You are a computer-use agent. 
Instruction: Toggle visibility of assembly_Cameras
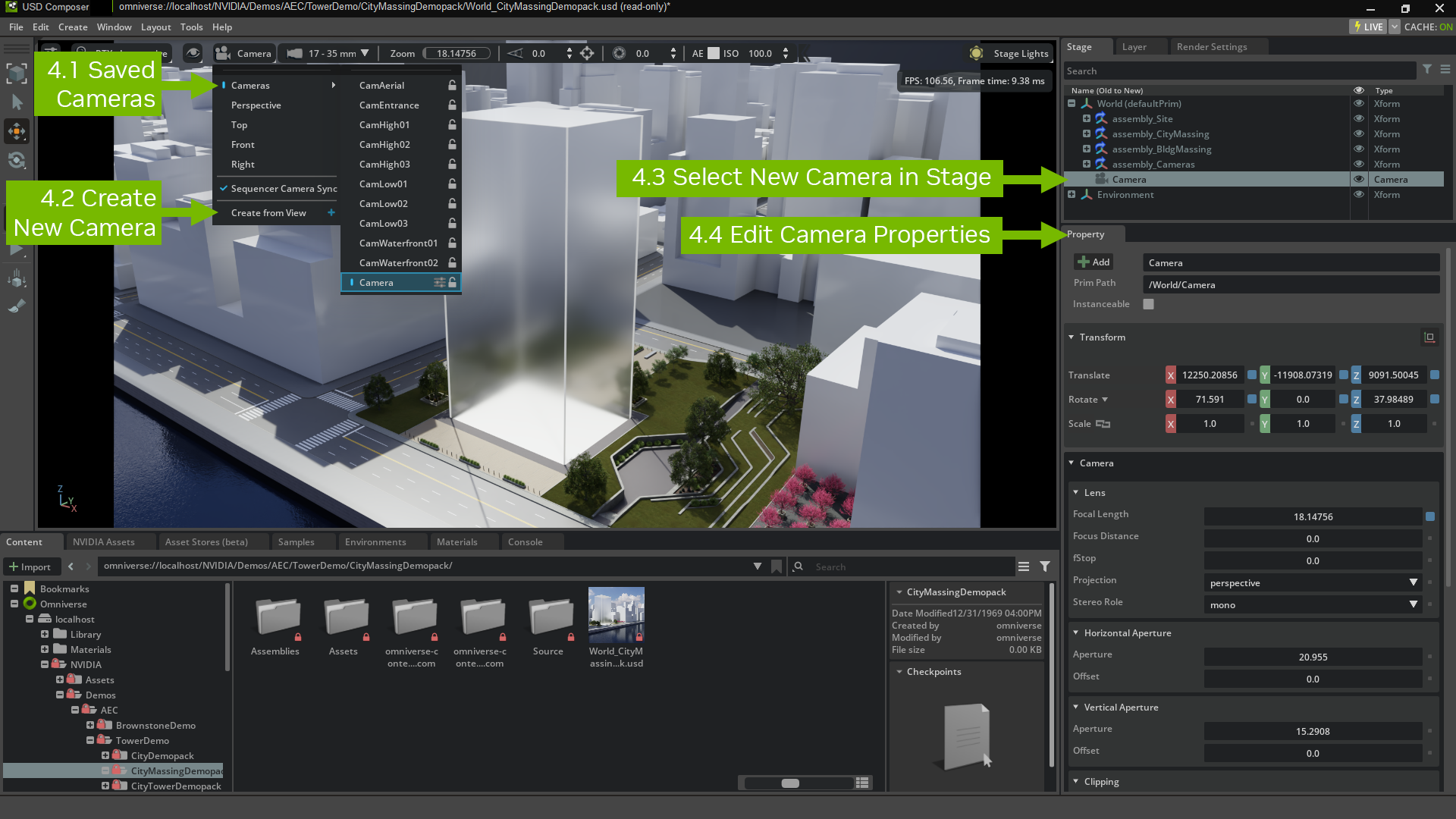tap(1359, 164)
